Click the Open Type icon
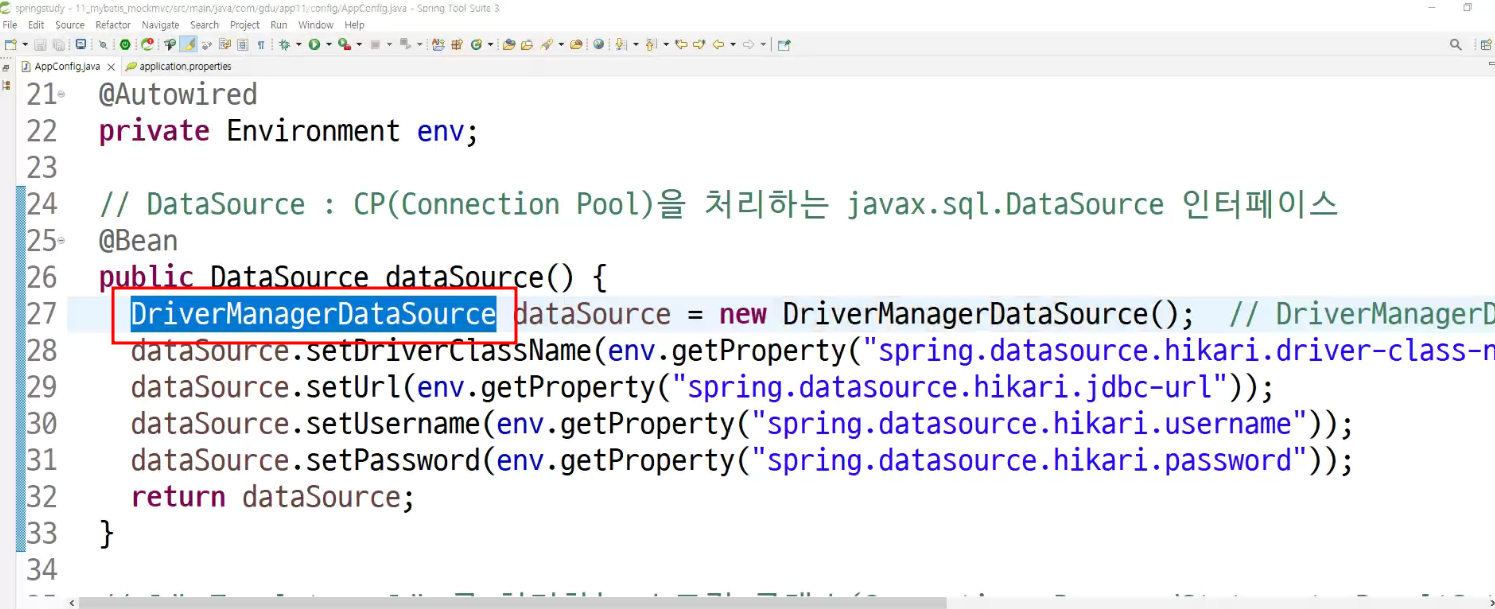Screen dimensions: 1495x609 (438, 44)
